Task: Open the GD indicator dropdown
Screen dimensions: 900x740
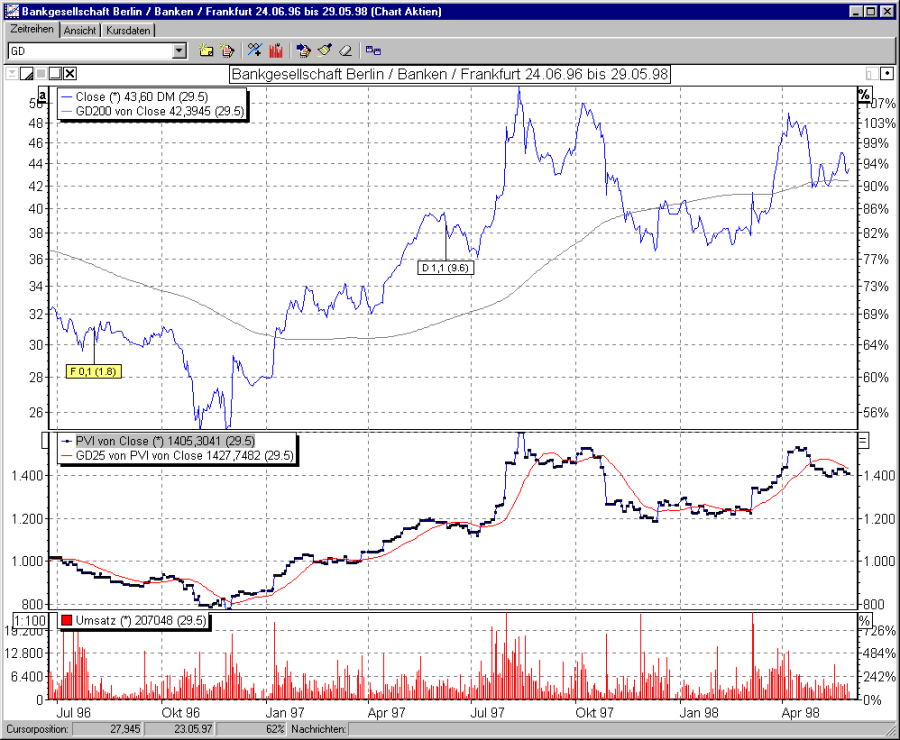Action: click(x=181, y=50)
